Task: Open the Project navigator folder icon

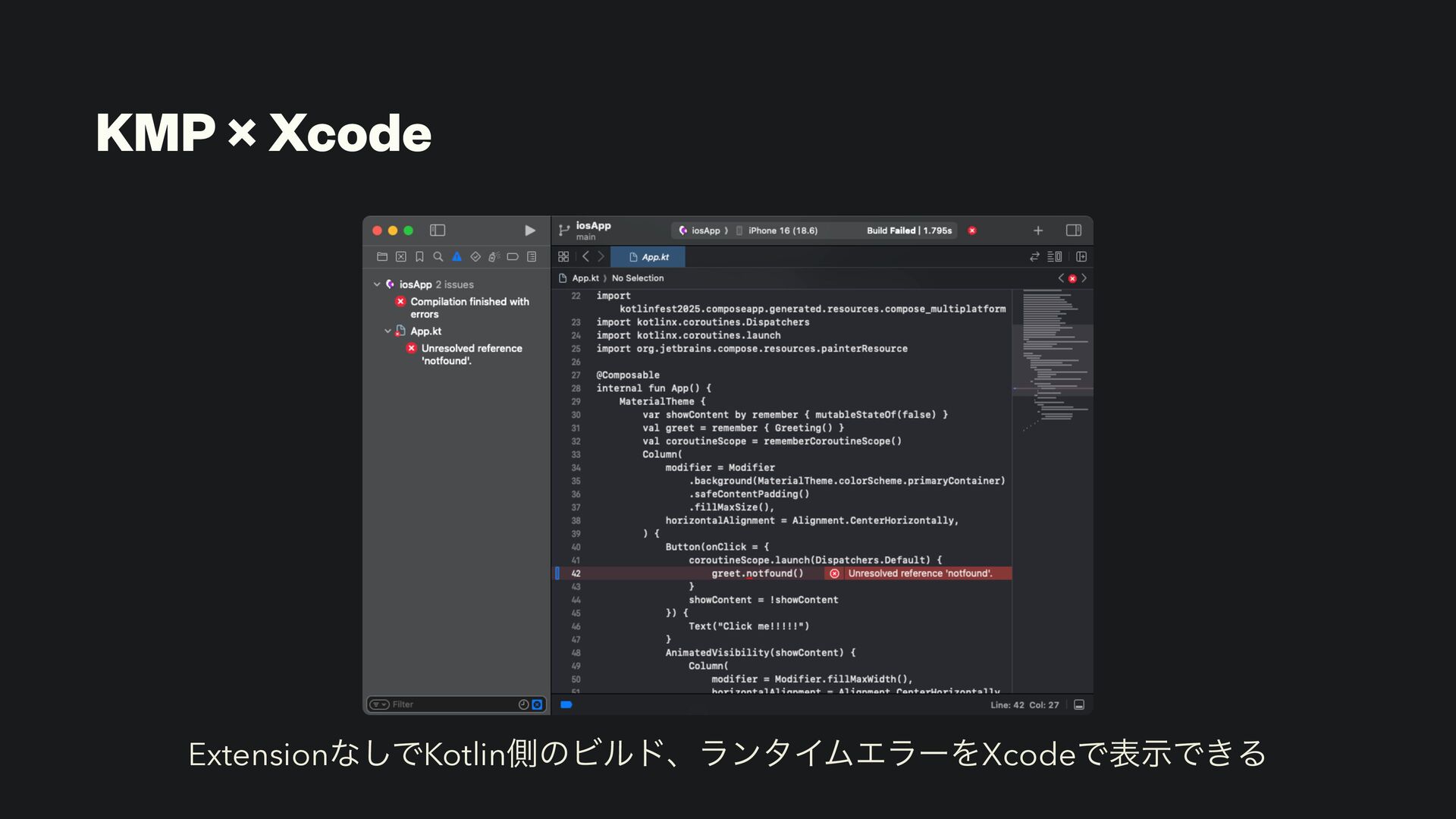Action: pyautogui.click(x=382, y=257)
